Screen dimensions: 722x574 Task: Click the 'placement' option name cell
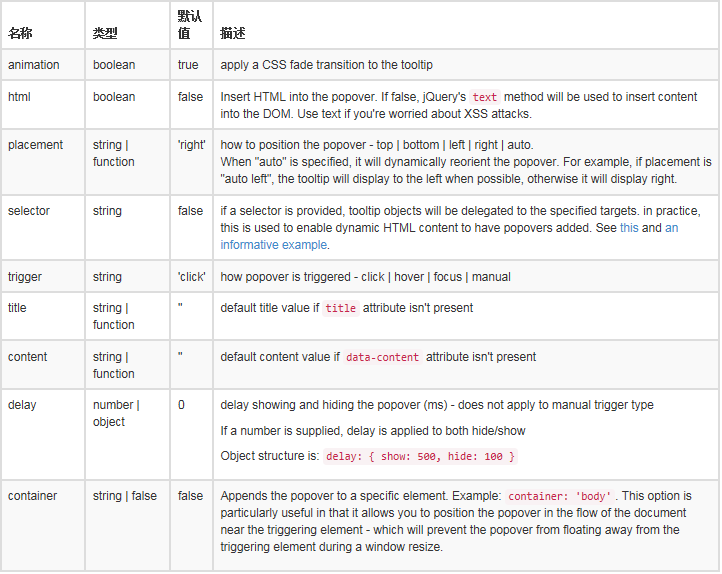click(35, 145)
